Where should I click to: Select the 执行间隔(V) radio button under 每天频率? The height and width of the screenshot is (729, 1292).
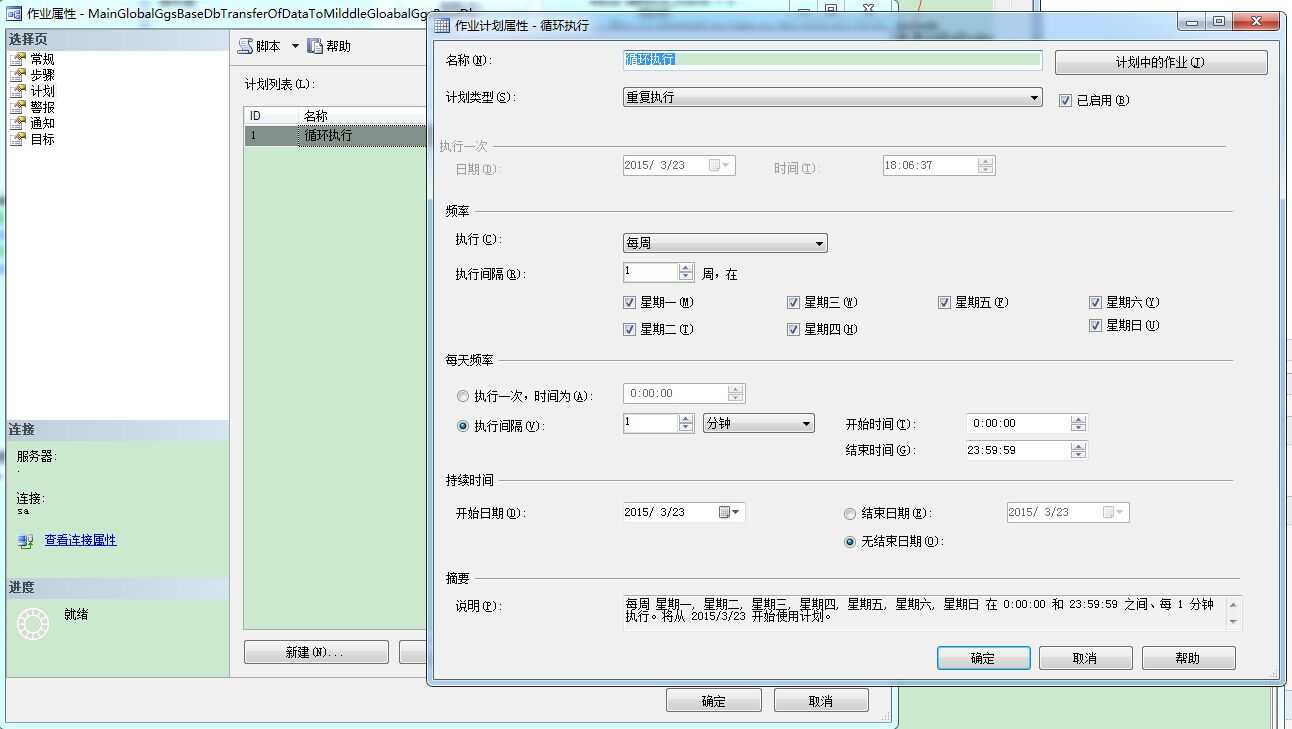click(462, 426)
